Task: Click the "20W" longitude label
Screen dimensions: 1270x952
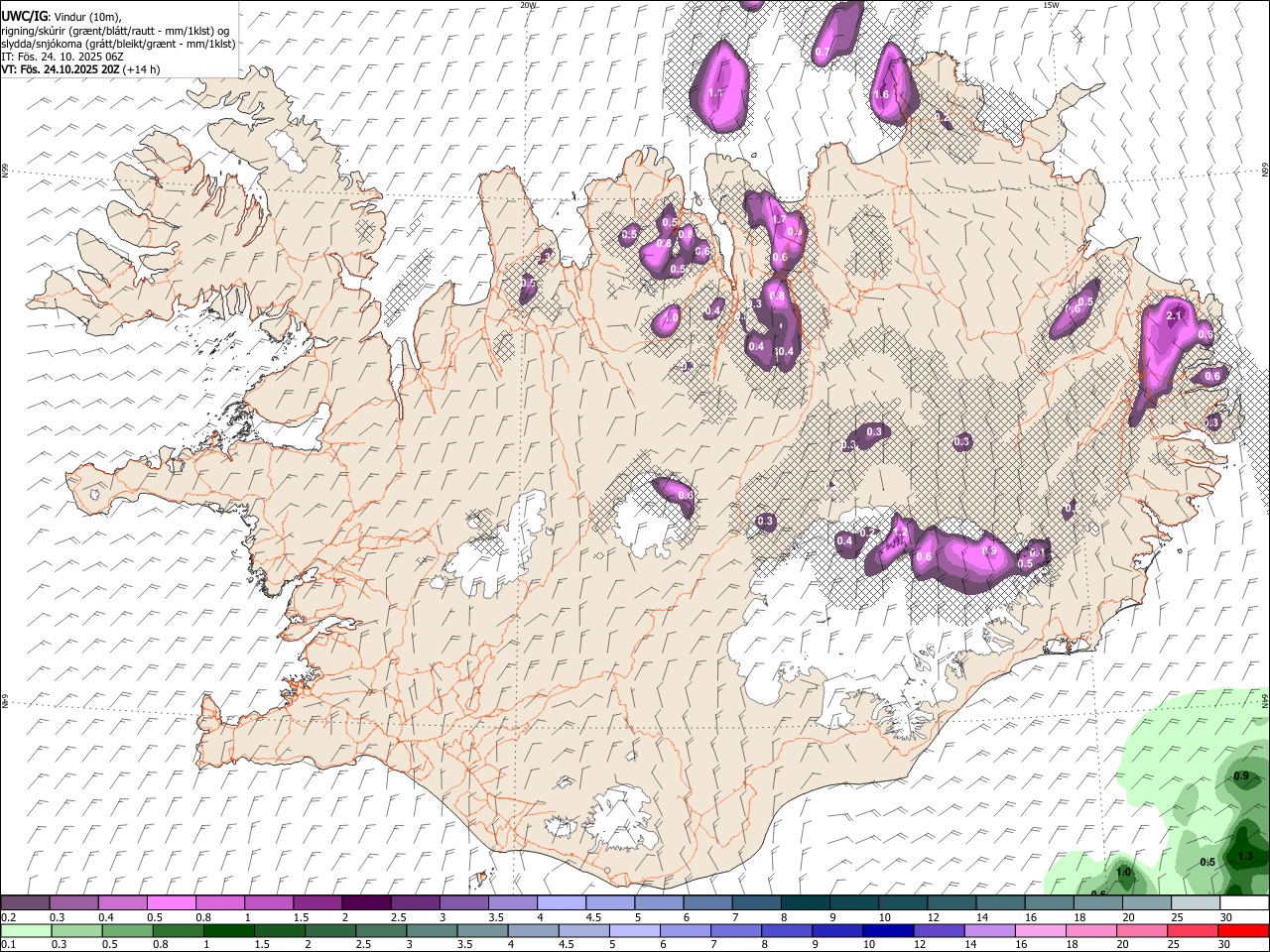Action: (528, 5)
